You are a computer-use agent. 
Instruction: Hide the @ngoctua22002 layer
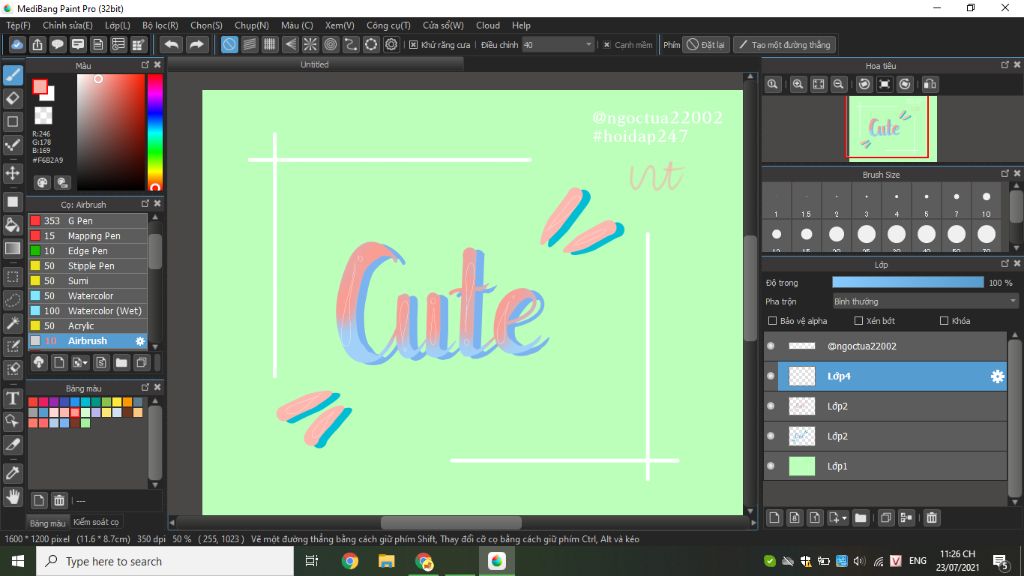pyautogui.click(x=771, y=346)
